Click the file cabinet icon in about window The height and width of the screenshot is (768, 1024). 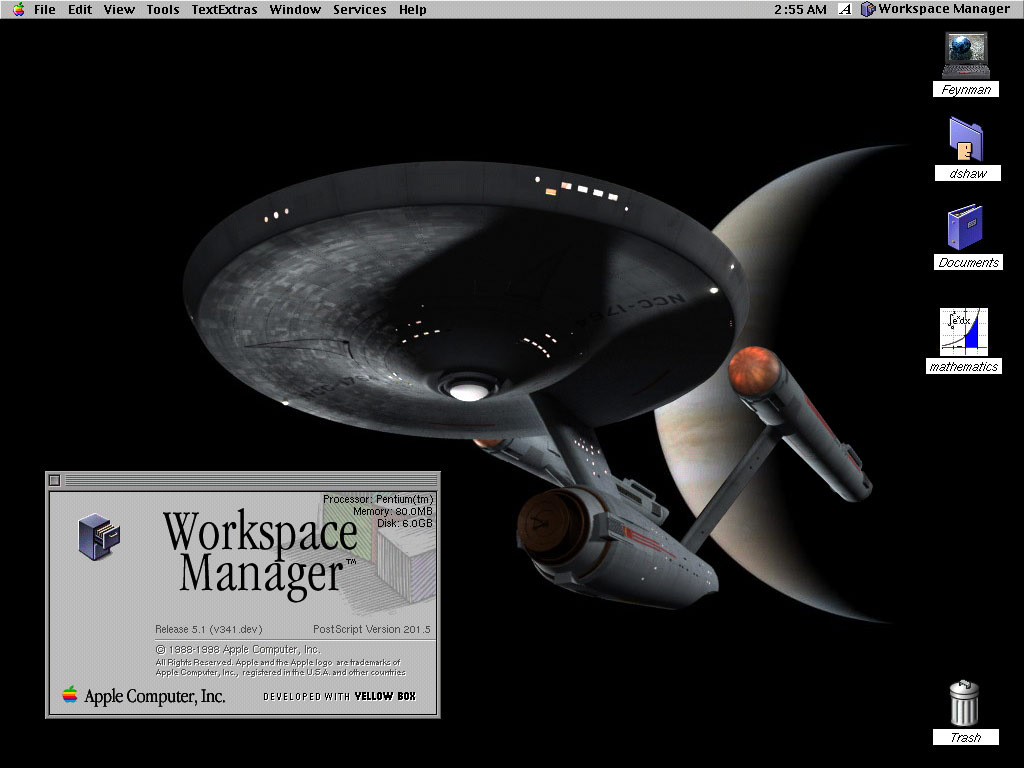tap(99, 536)
